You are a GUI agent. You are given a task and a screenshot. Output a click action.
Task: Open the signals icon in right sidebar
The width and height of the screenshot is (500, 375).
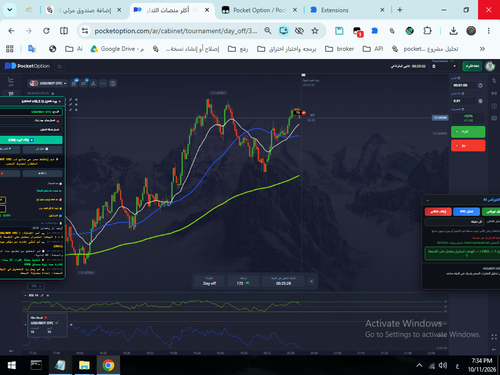pos(494,93)
